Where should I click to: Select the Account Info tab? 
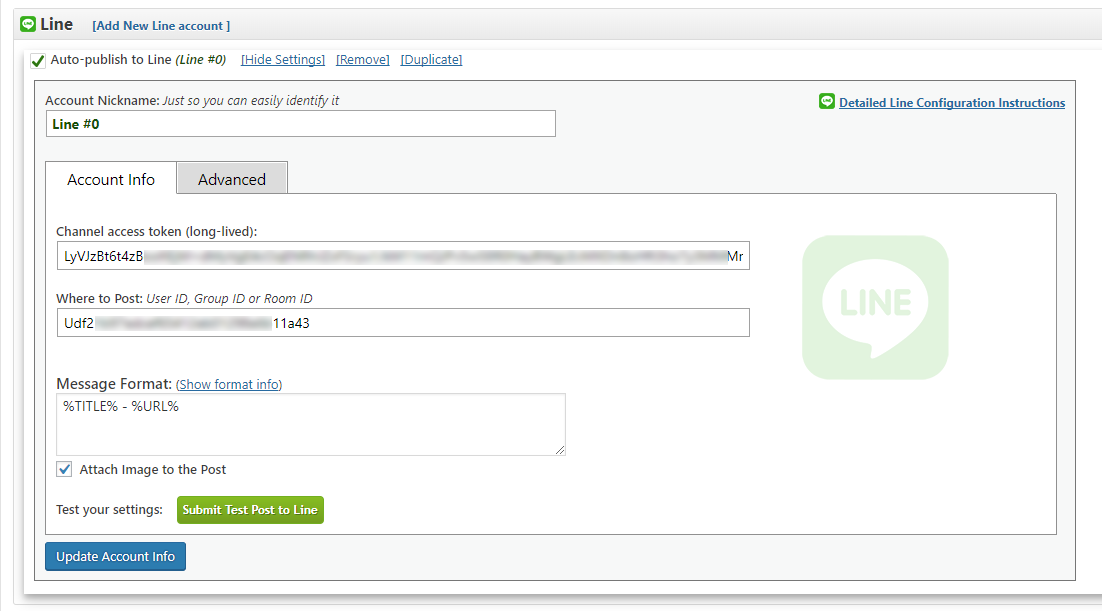pyautogui.click(x=111, y=179)
